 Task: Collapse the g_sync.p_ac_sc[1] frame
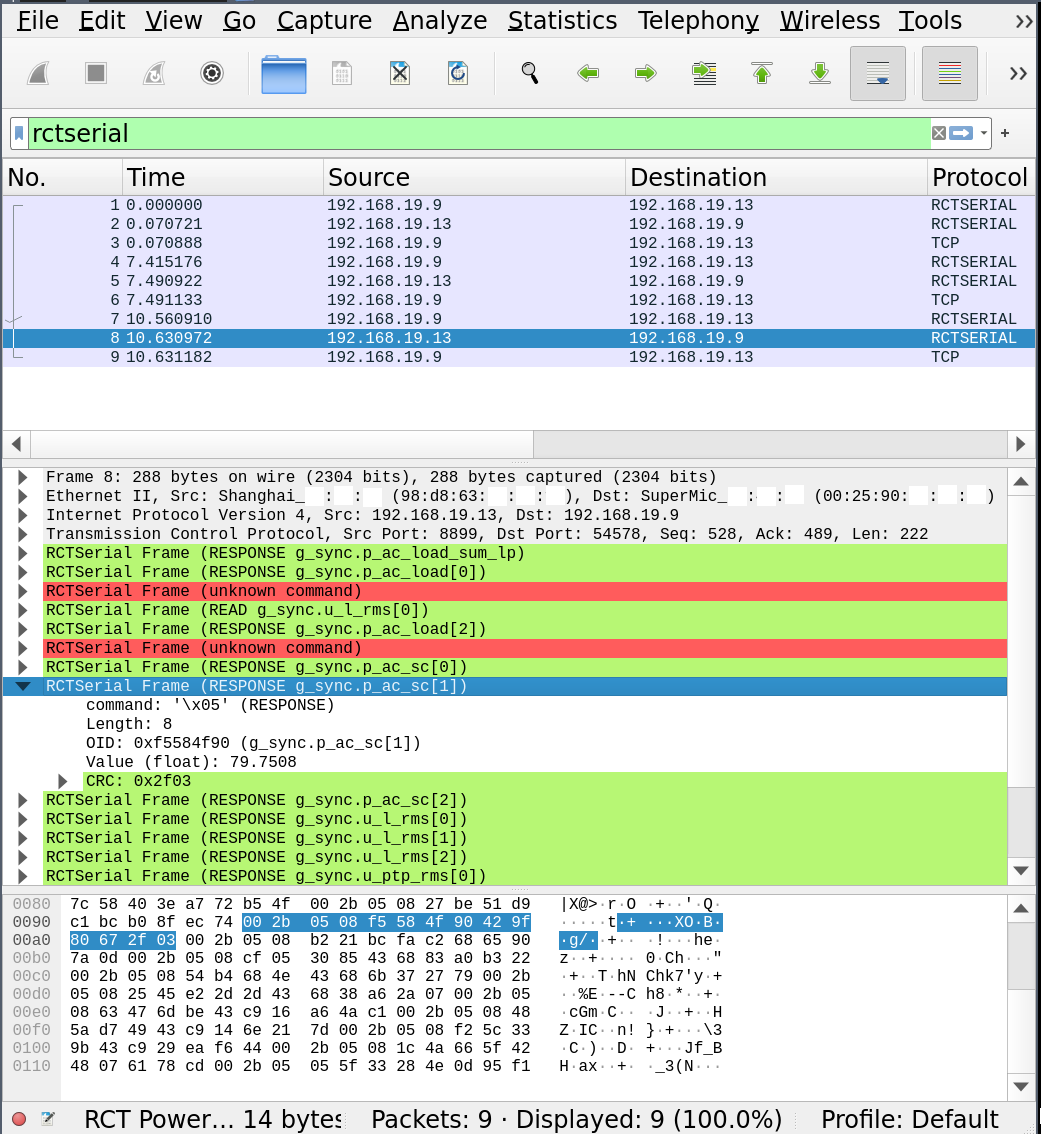[x=22, y=686]
